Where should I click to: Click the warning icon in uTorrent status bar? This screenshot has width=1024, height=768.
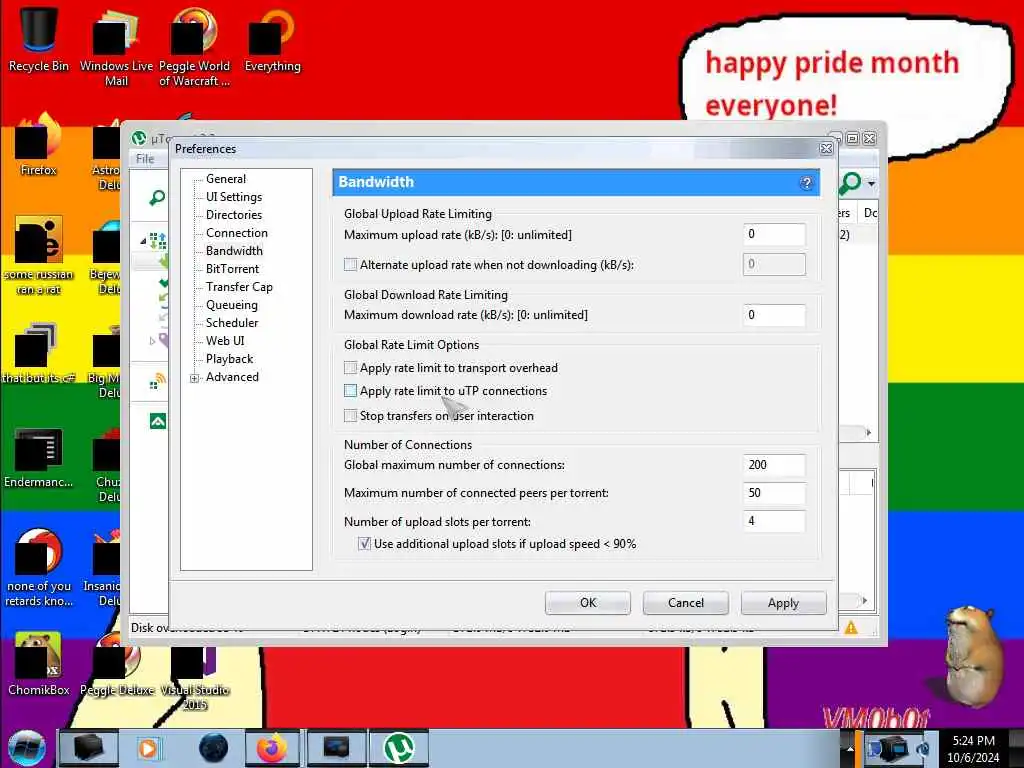[850, 628]
